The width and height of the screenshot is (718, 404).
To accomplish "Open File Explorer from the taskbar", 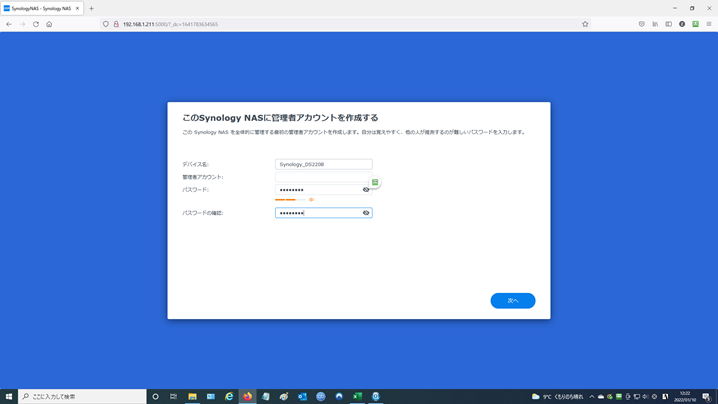I will click(x=192, y=396).
